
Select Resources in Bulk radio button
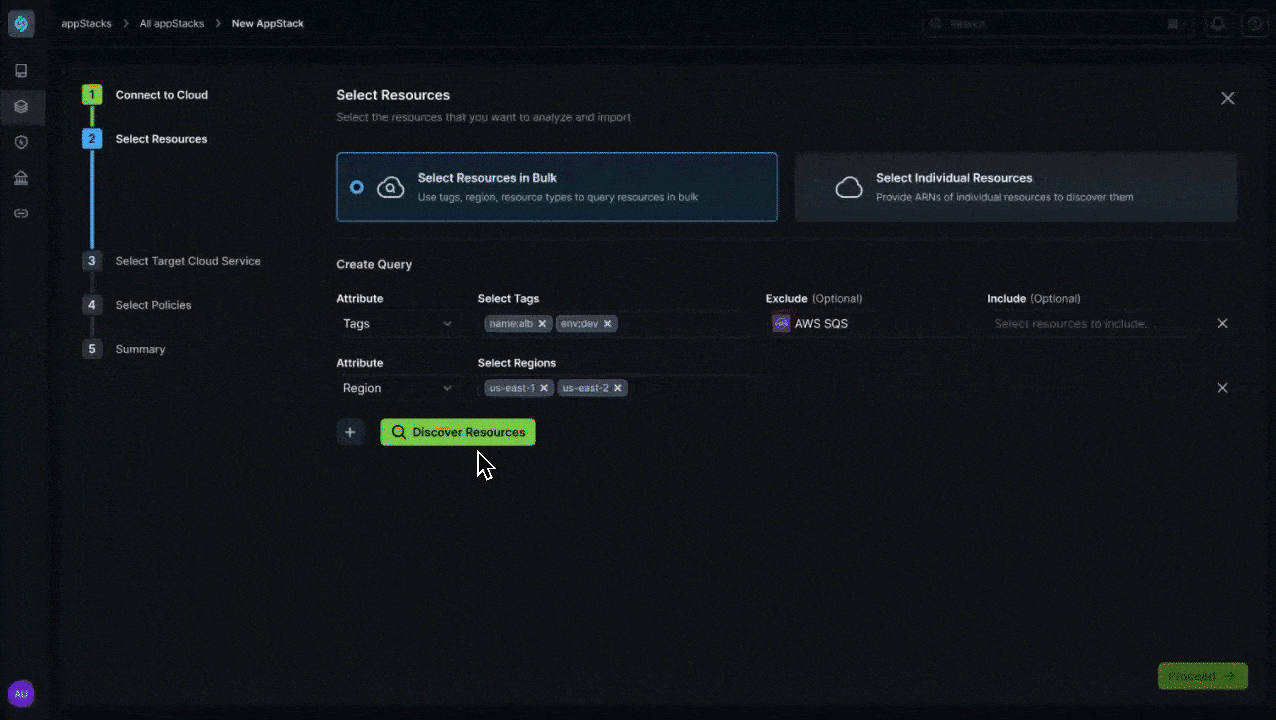[357, 187]
